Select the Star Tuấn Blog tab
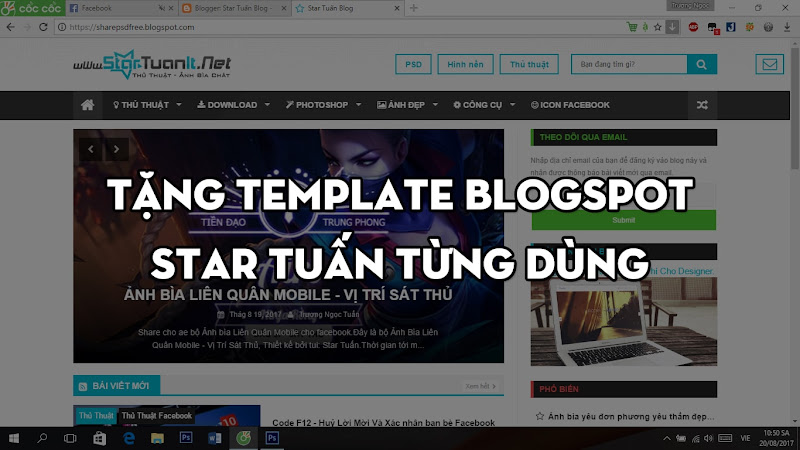The height and width of the screenshot is (450, 800). (x=347, y=8)
